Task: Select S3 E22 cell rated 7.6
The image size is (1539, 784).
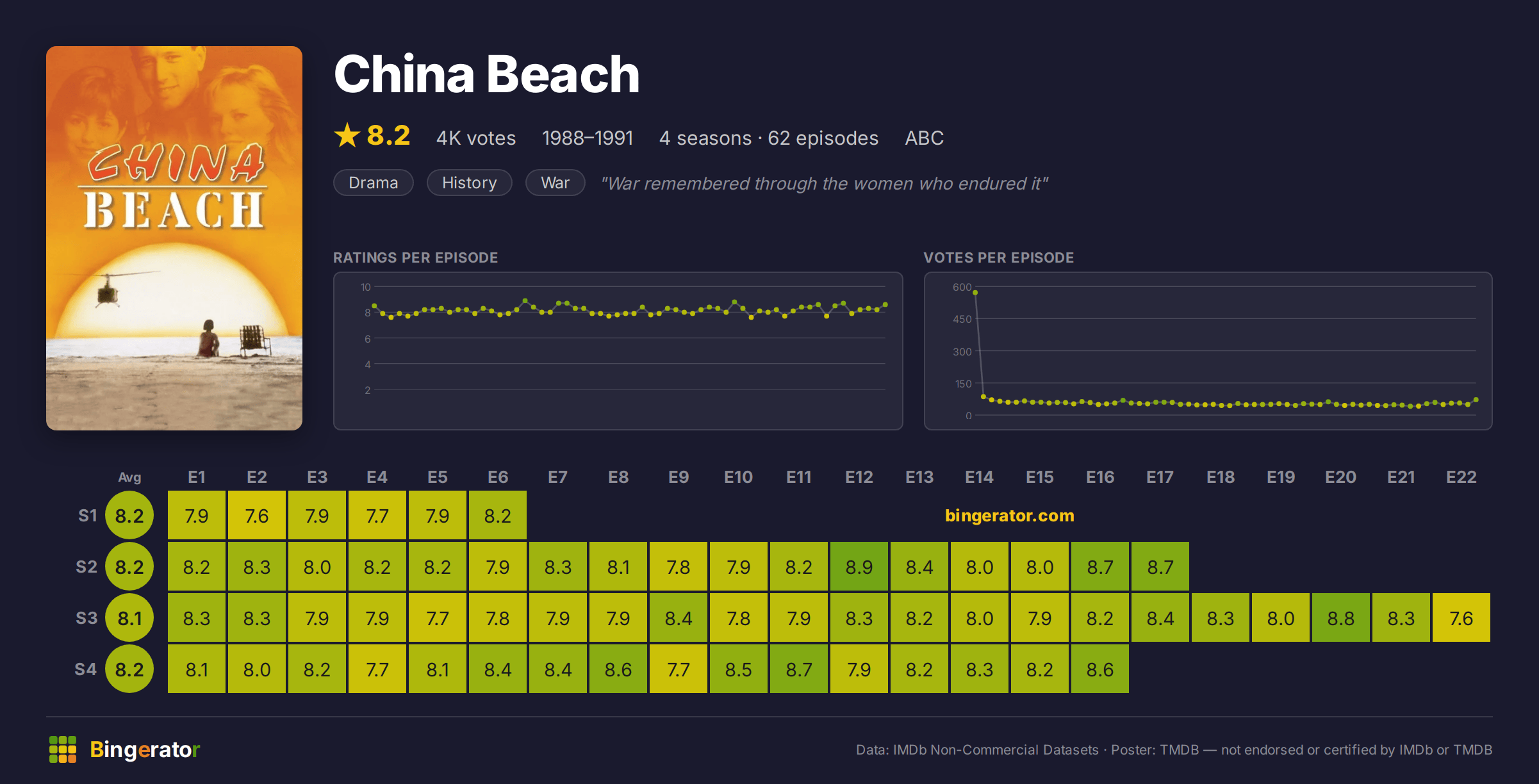Action: [1461, 618]
